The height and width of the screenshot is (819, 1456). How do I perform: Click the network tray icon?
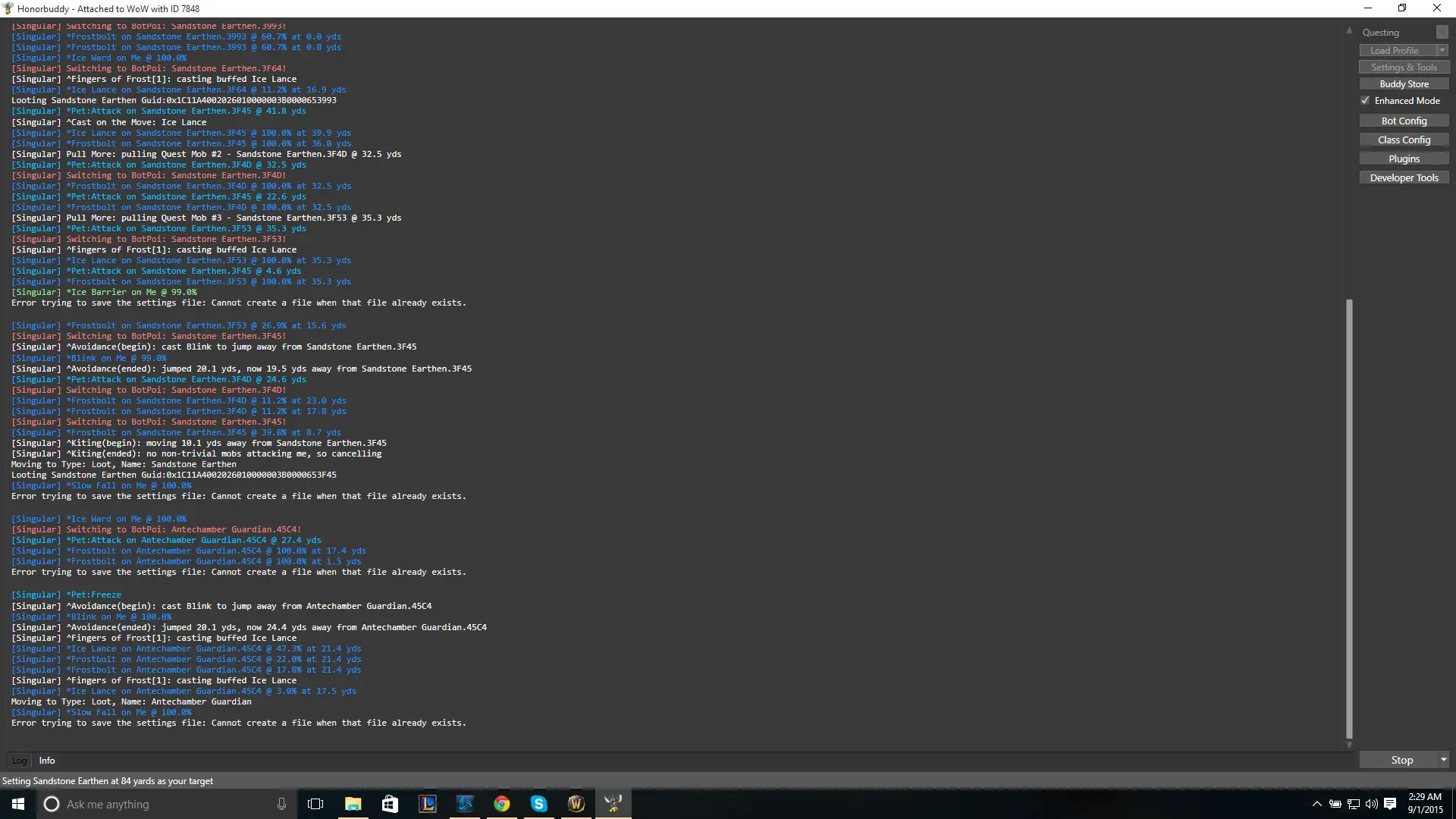click(x=1354, y=804)
